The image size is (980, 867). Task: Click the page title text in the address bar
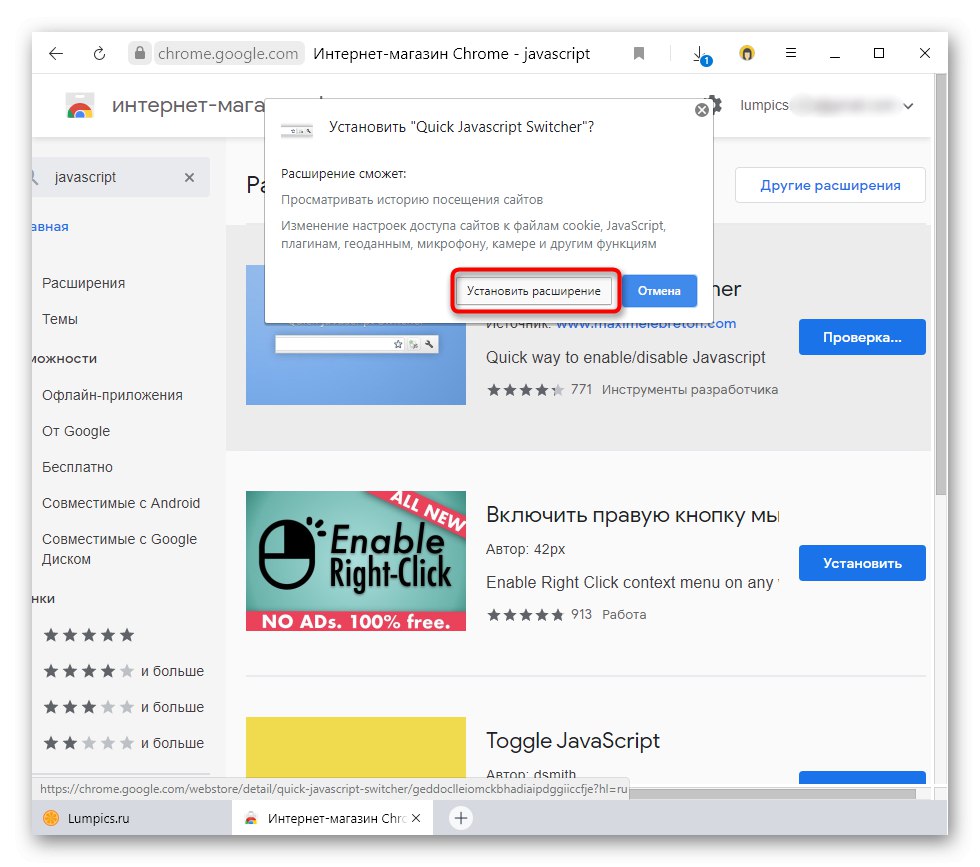pos(451,54)
